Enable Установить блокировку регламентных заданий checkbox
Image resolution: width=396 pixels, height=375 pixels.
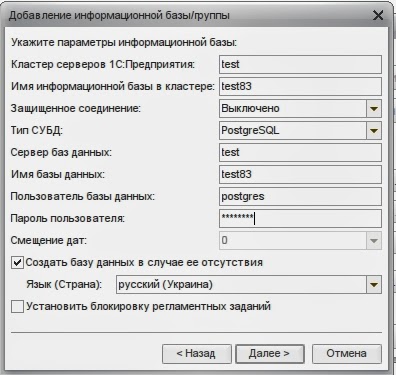(x=17, y=306)
